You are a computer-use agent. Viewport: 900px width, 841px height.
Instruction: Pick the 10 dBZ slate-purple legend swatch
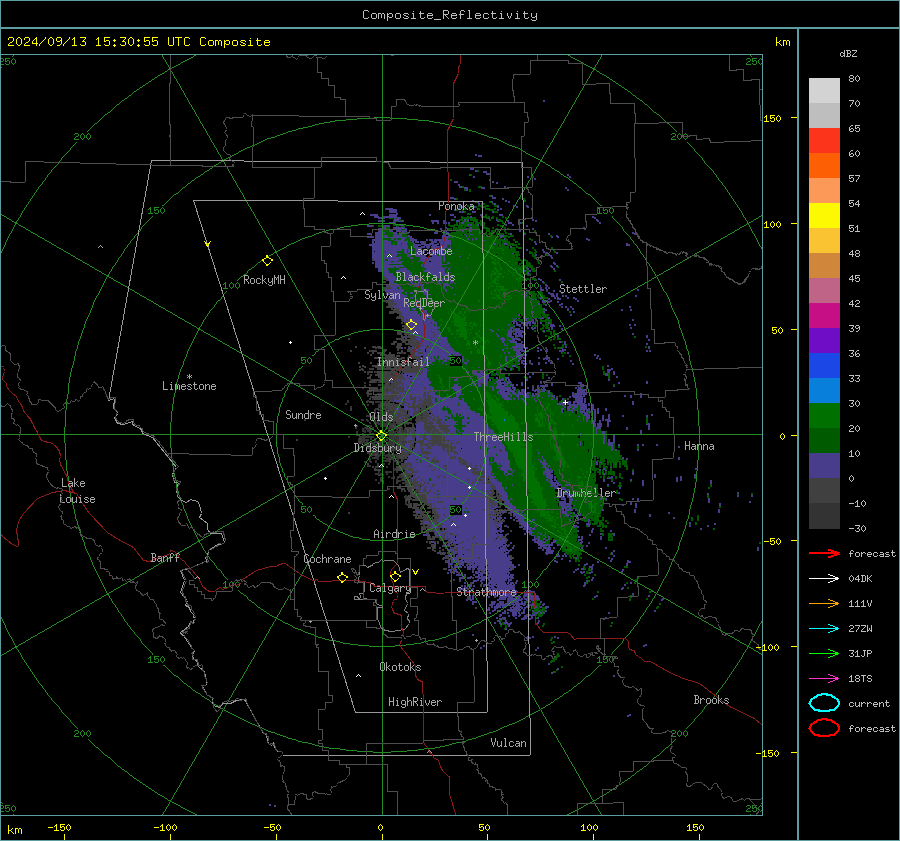click(824, 465)
